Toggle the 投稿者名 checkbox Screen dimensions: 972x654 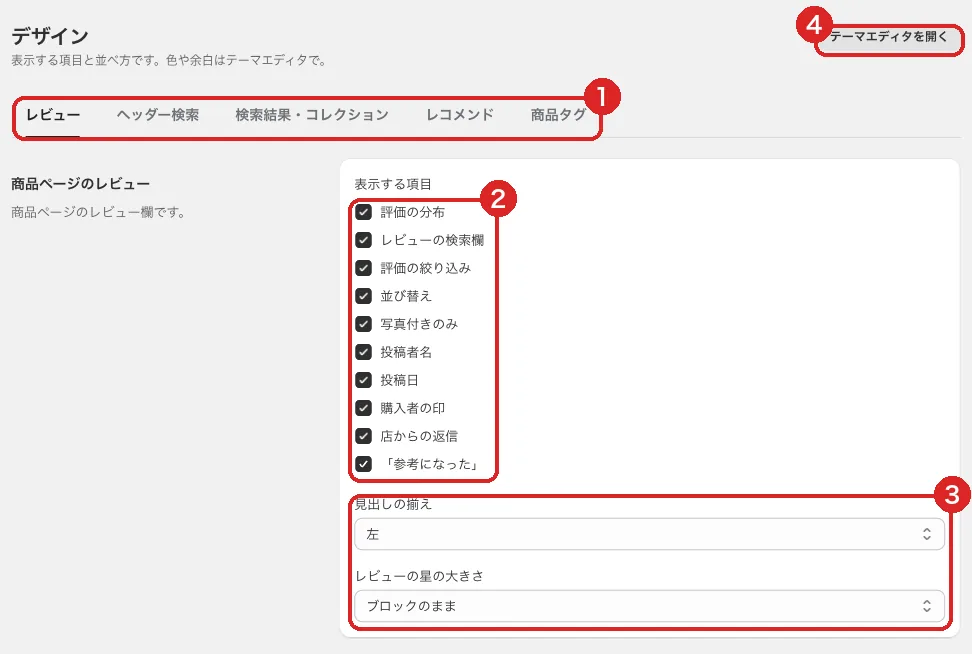(364, 352)
